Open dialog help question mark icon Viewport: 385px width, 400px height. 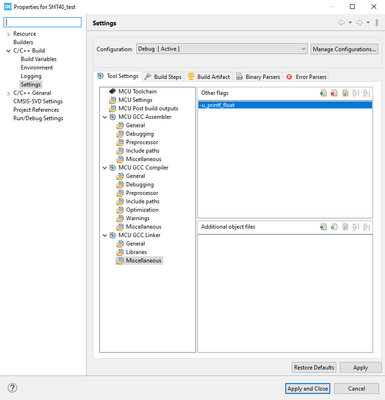coord(12,388)
